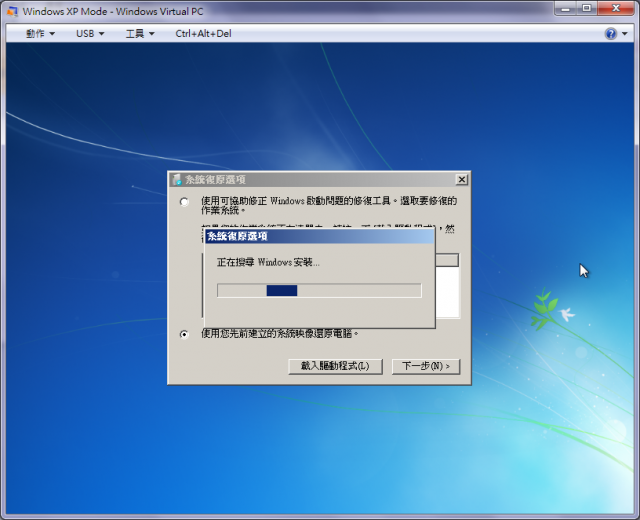Image resolution: width=640 pixels, height=520 pixels.
Task: Click the 下一步(N) > button
Action: coord(426,366)
